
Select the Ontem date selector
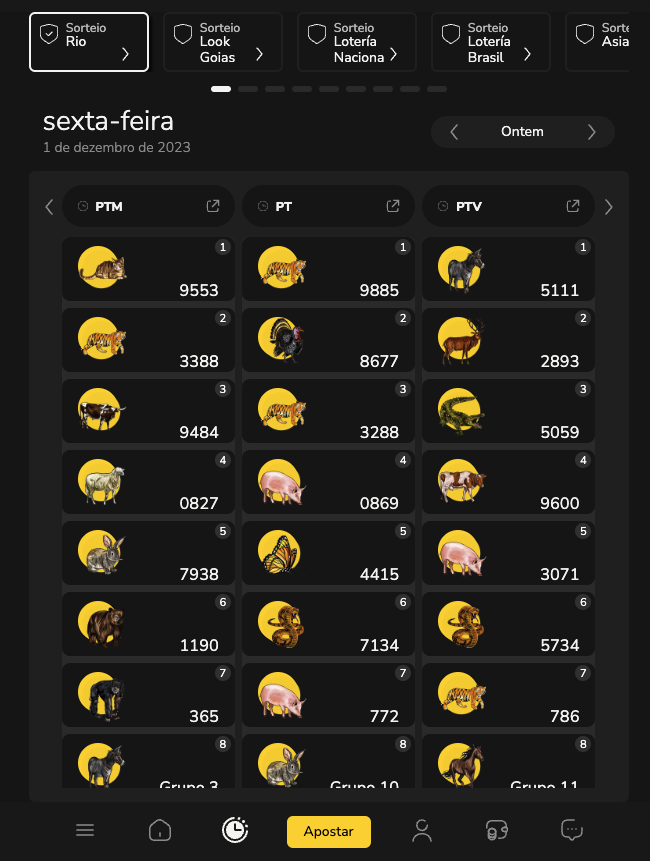click(x=522, y=132)
